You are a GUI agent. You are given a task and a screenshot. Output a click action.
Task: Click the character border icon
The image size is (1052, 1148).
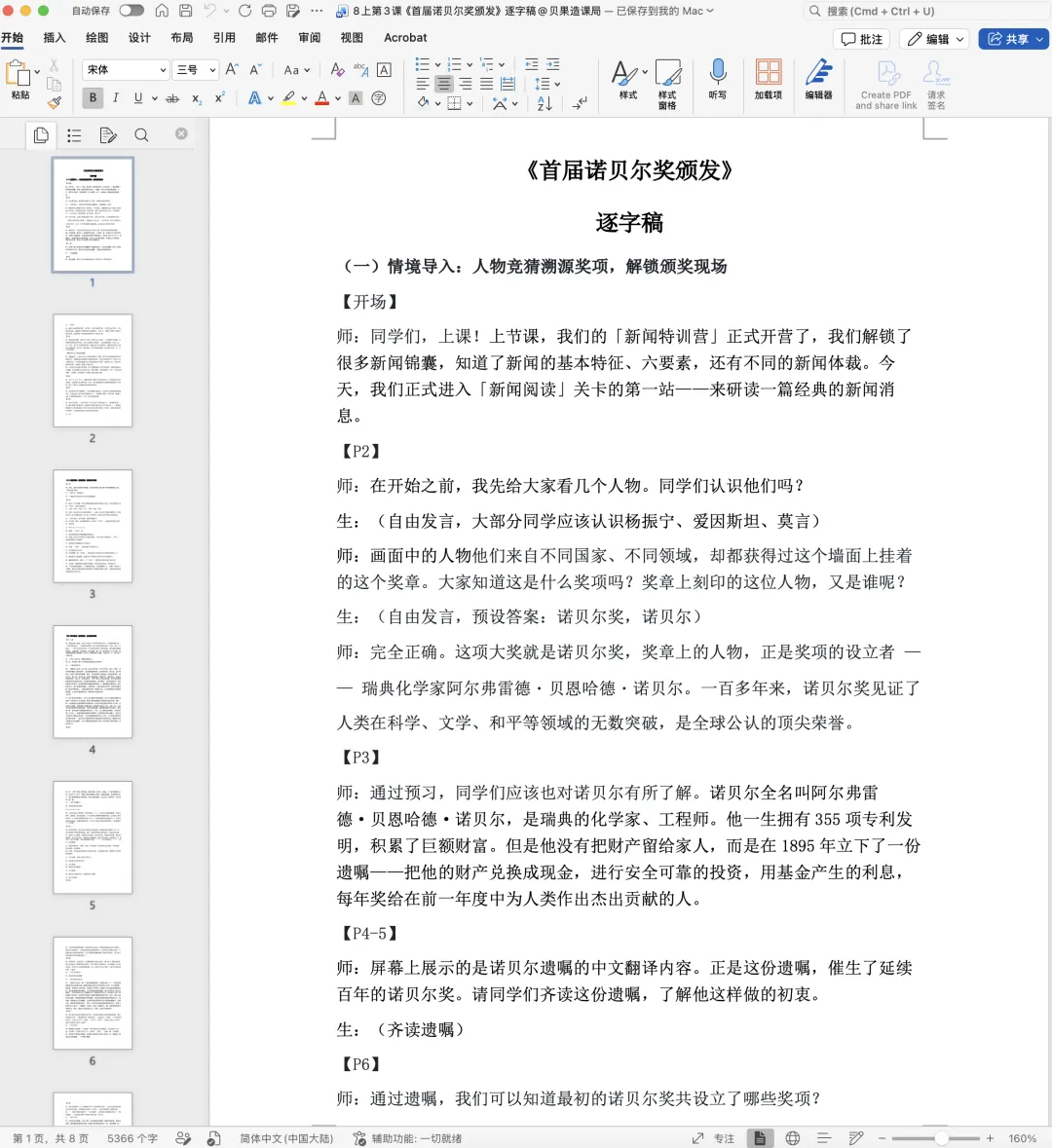coord(384,69)
